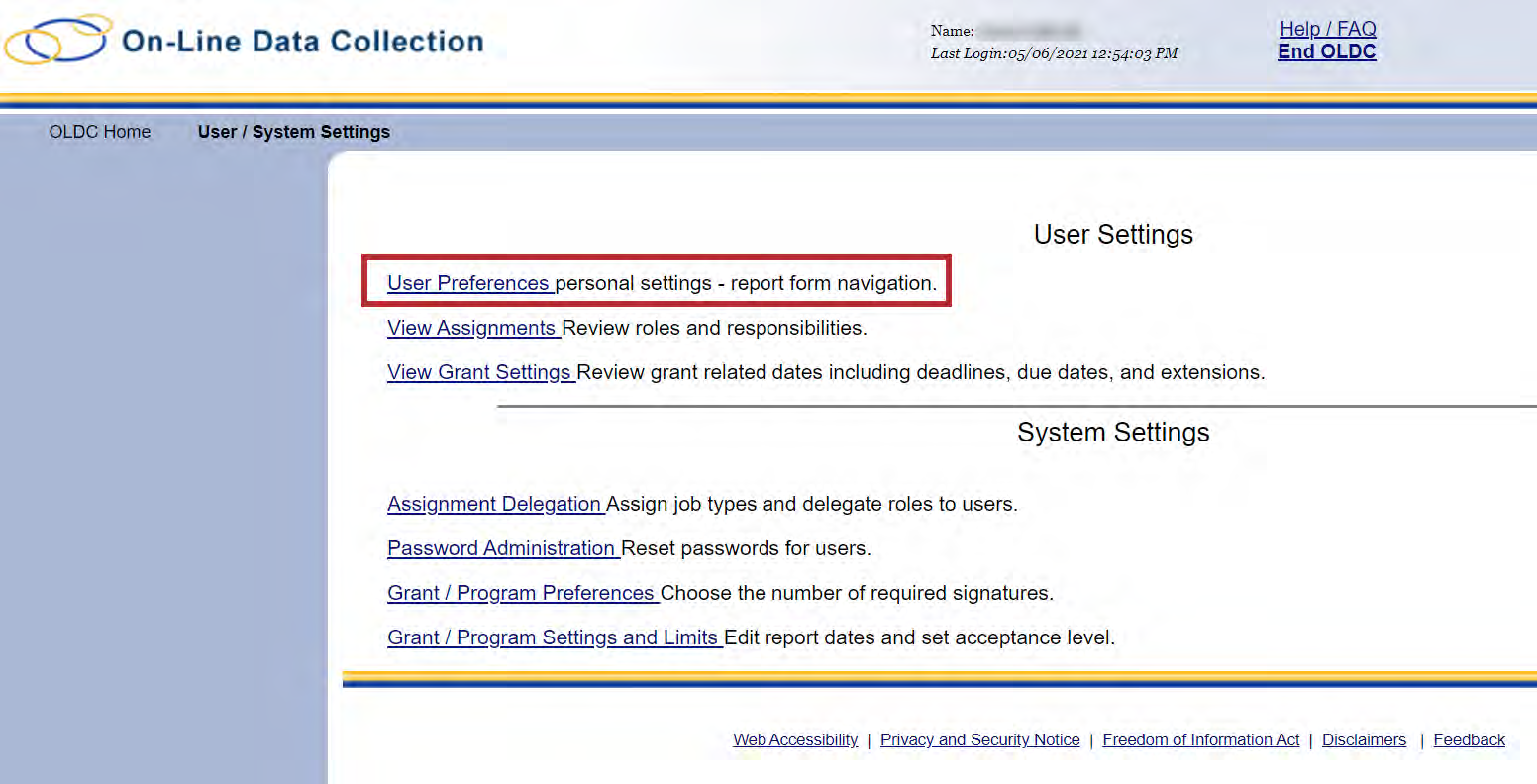Click the On-Line Data Collection title
This screenshot has height=784, width=1537.
302,42
